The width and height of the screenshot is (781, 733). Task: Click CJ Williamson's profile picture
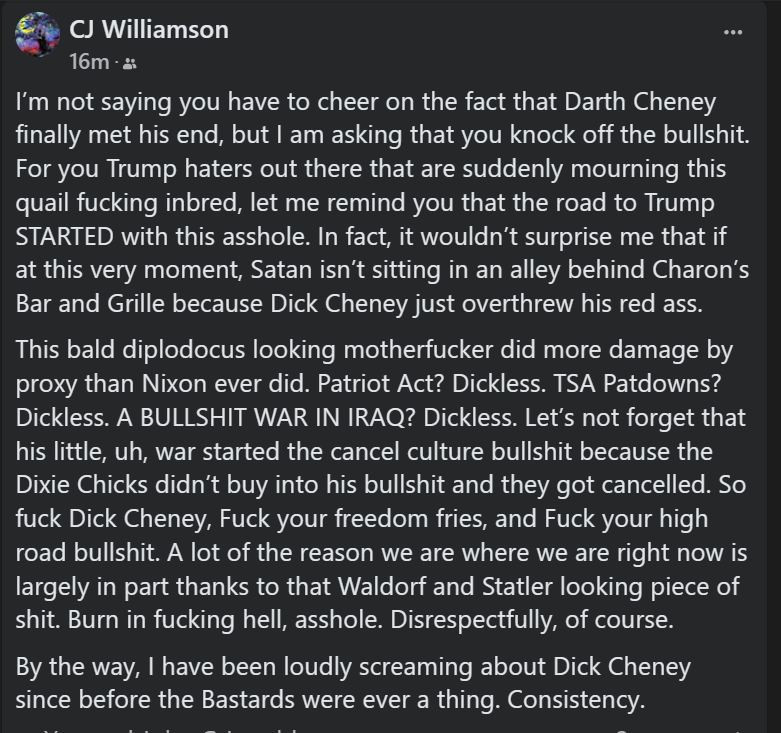click(37, 35)
